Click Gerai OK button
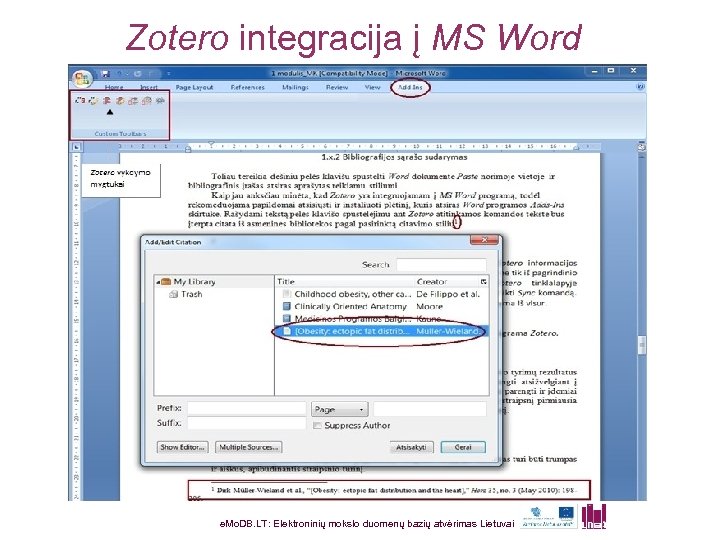 [463, 447]
